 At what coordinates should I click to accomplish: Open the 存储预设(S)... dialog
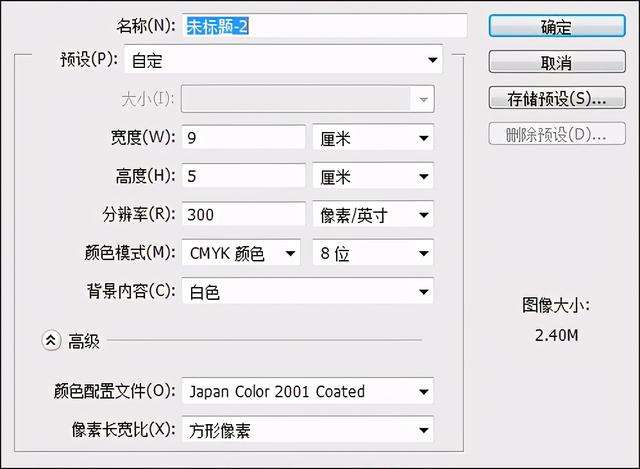click(x=557, y=98)
